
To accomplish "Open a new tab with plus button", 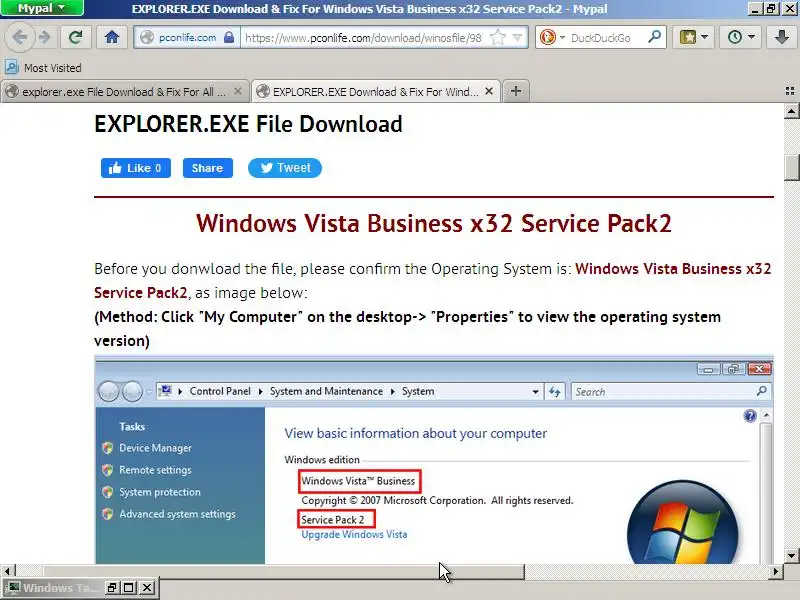I will (x=516, y=91).
